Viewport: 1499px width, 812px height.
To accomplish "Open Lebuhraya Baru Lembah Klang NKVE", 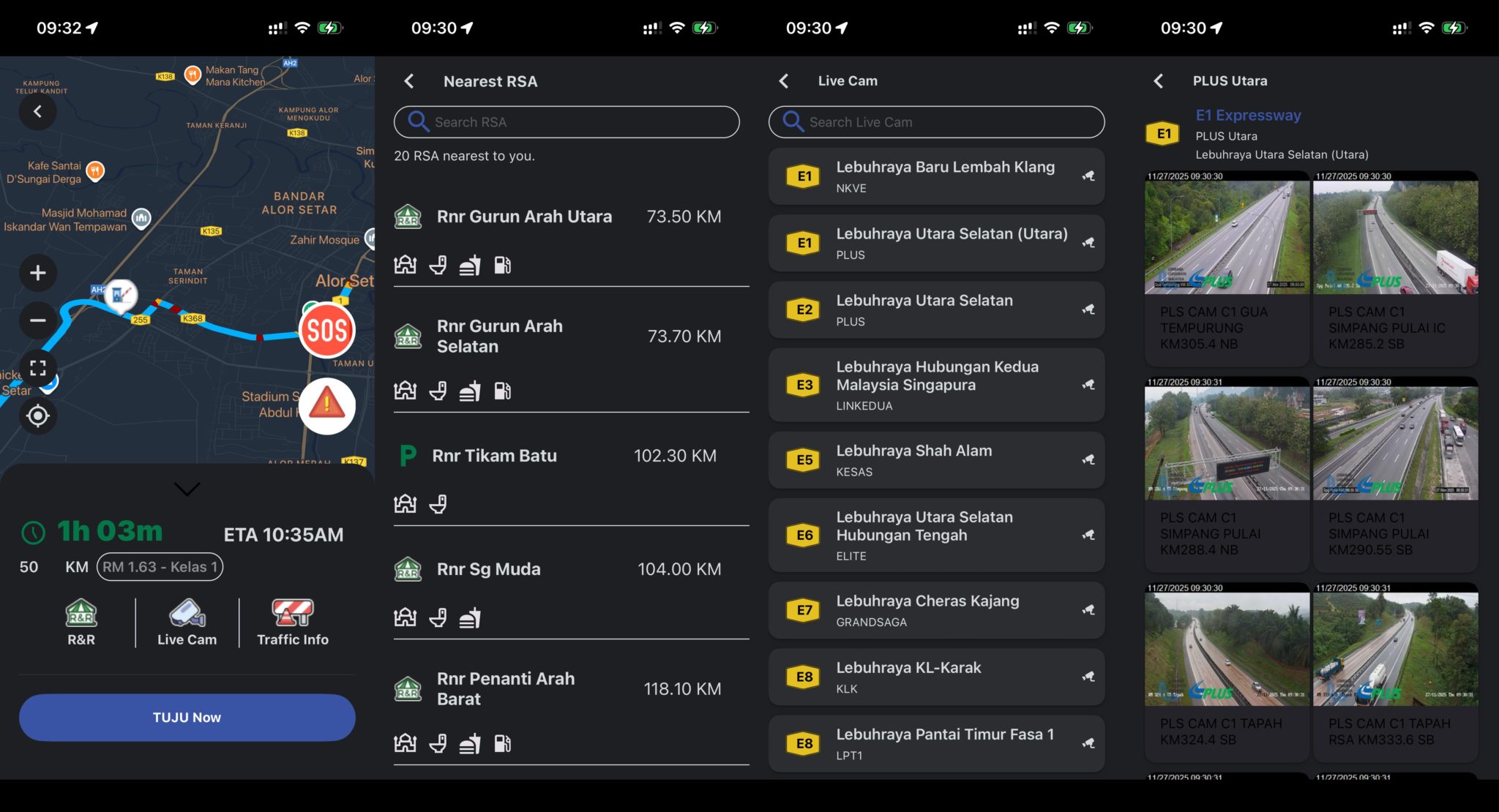I will (x=936, y=176).
